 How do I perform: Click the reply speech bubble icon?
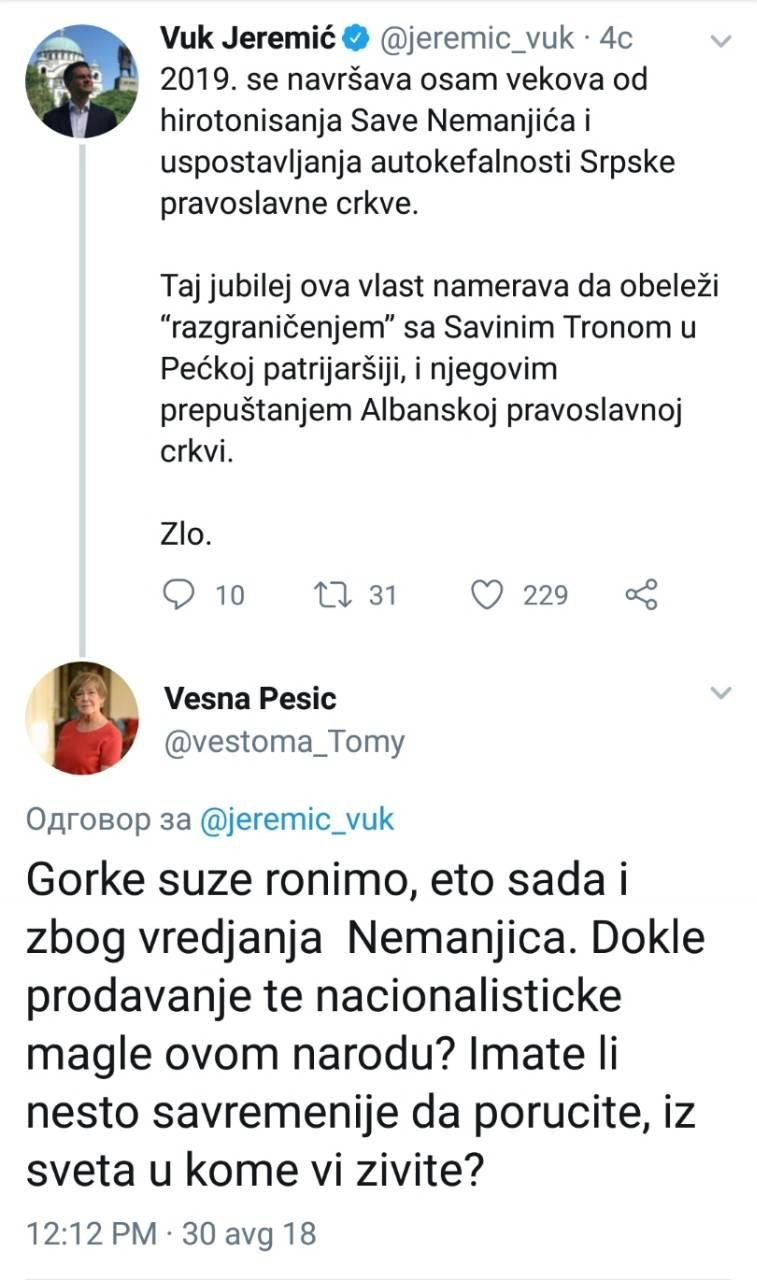[178, 595]
